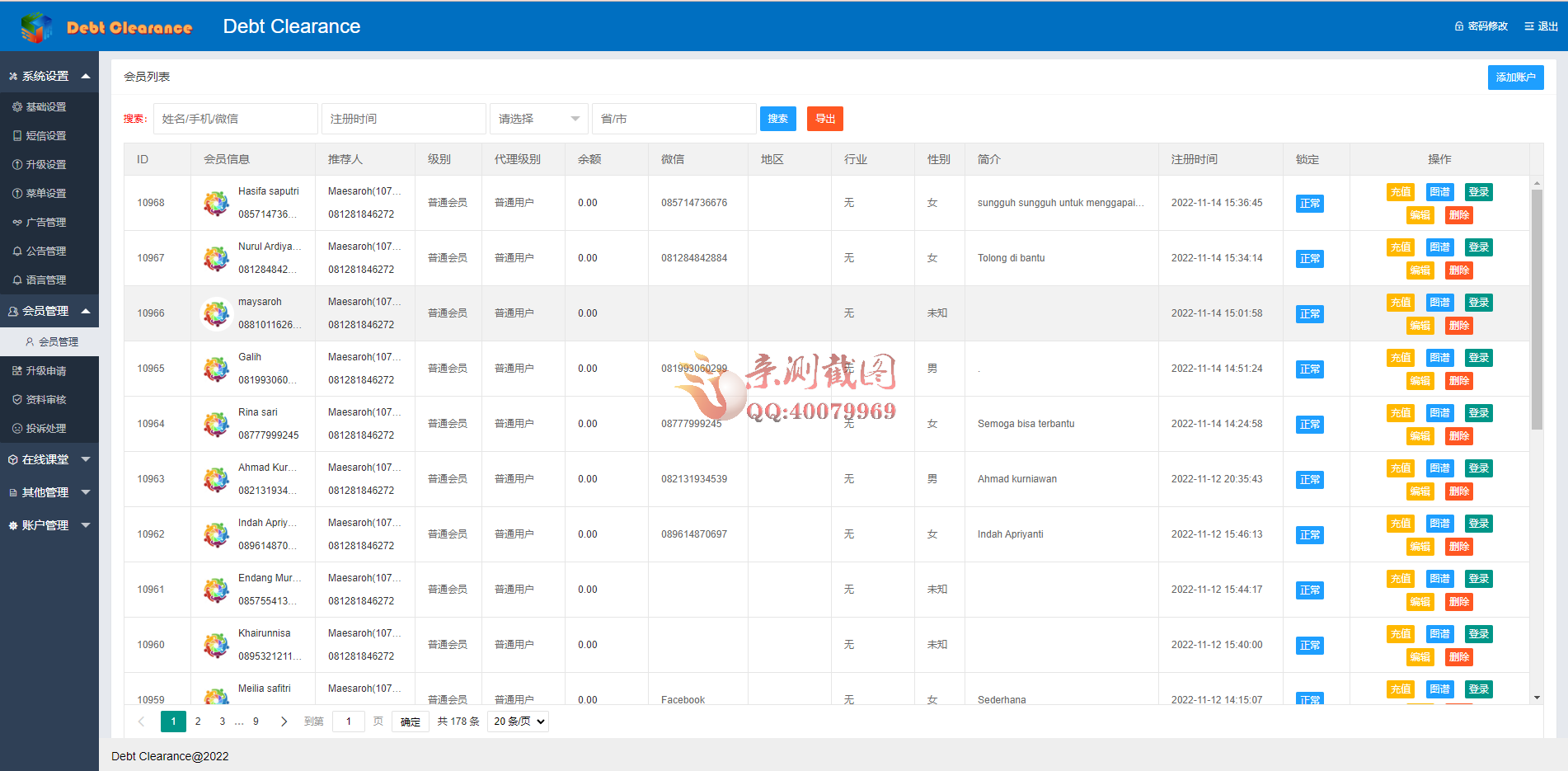Toggle 正常 lock status for member 10968
This screenshot has height=771, width=1568.
[1309, 203]
